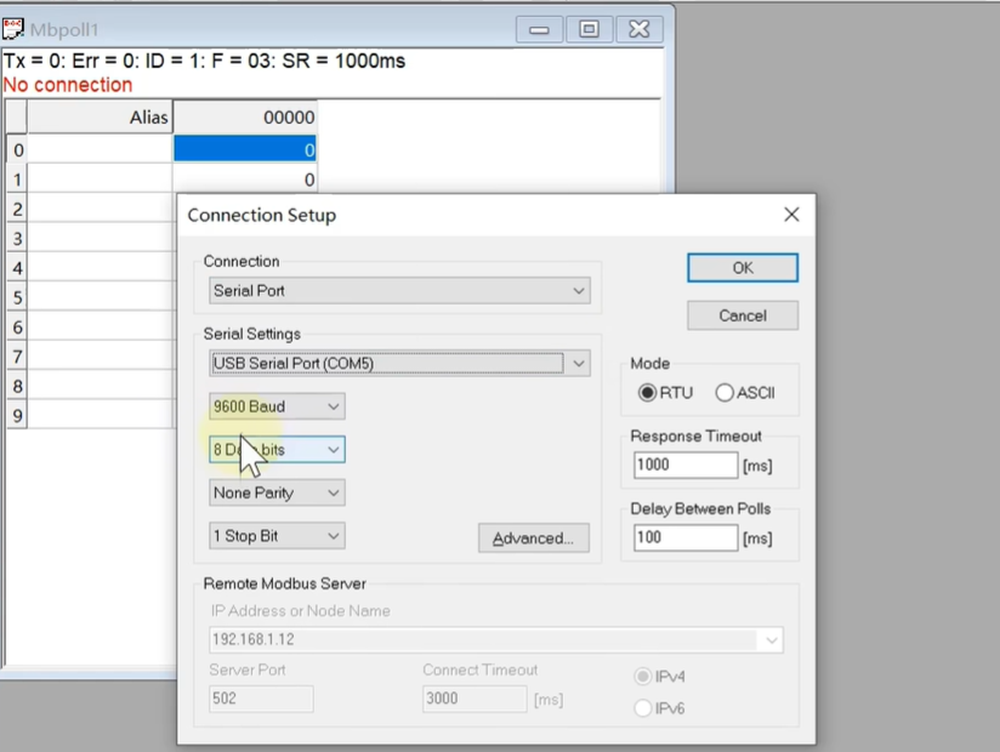This screenshot has width=1000, height=752.
Task: Click the Mbpoll1 window title icon
Action: 14,28
